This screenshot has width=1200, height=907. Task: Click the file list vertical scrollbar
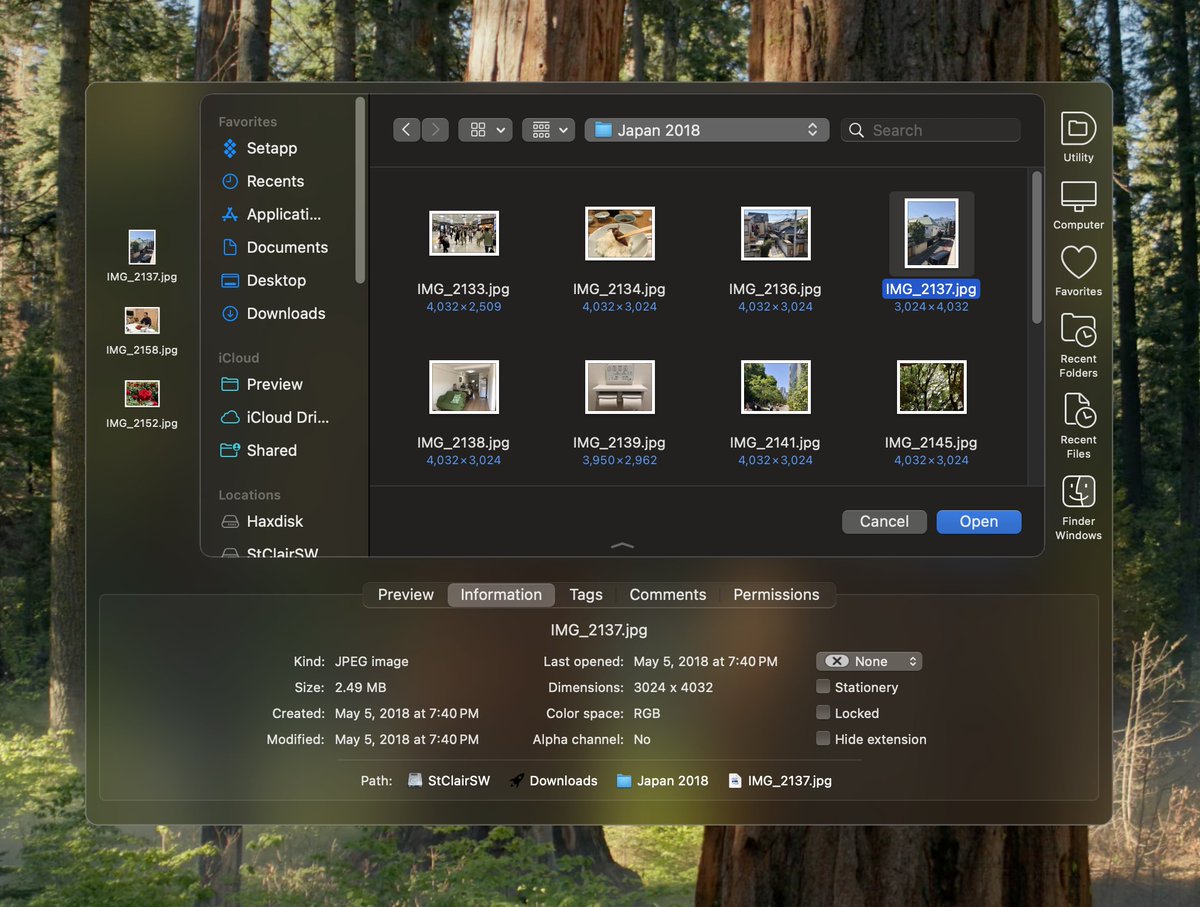click(1037, 247)
